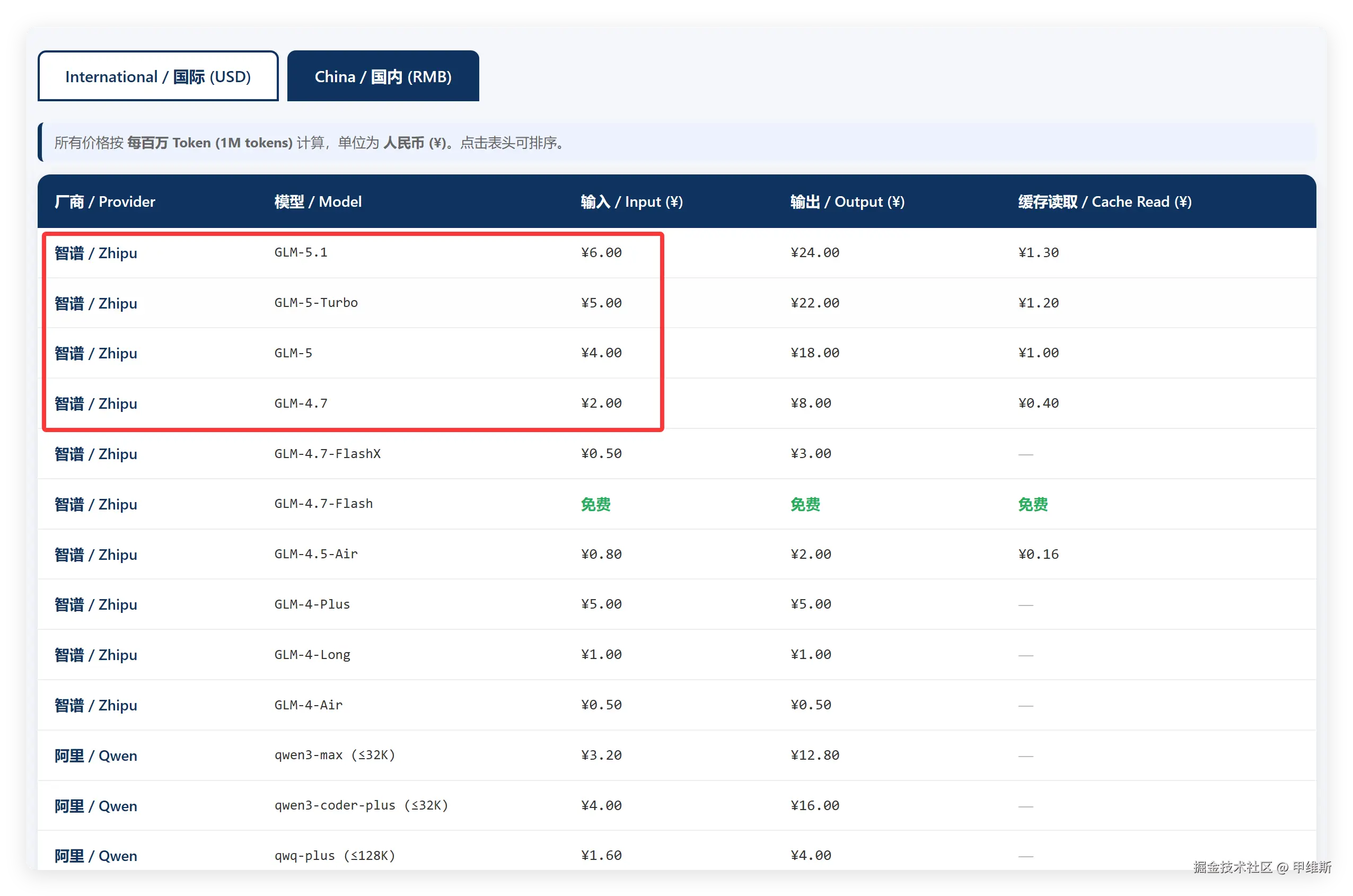Select the China (RMB) tab

point(383,76)
